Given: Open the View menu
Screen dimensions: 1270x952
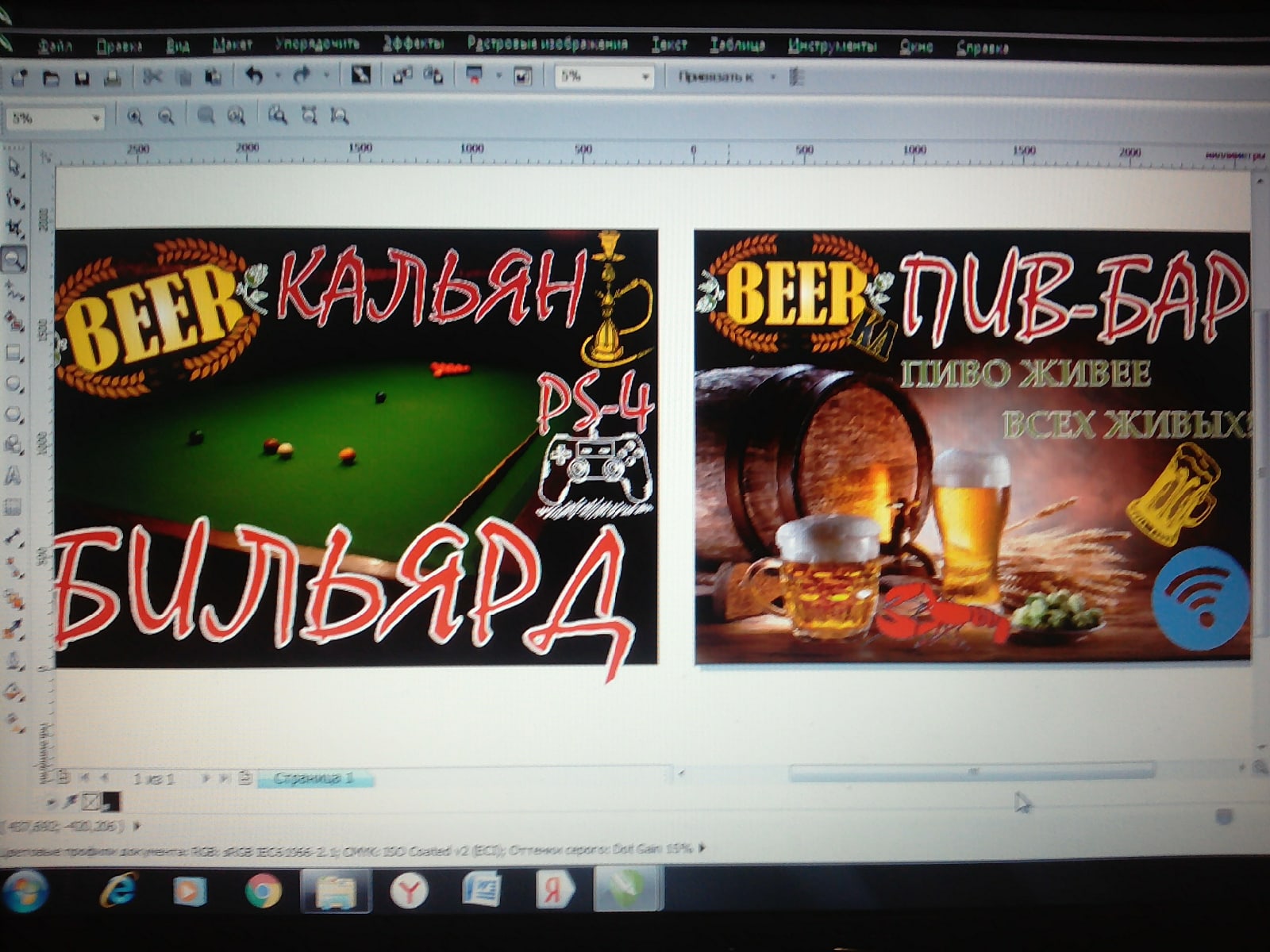Looking at the screenshot, I should (x=179, y=46).
